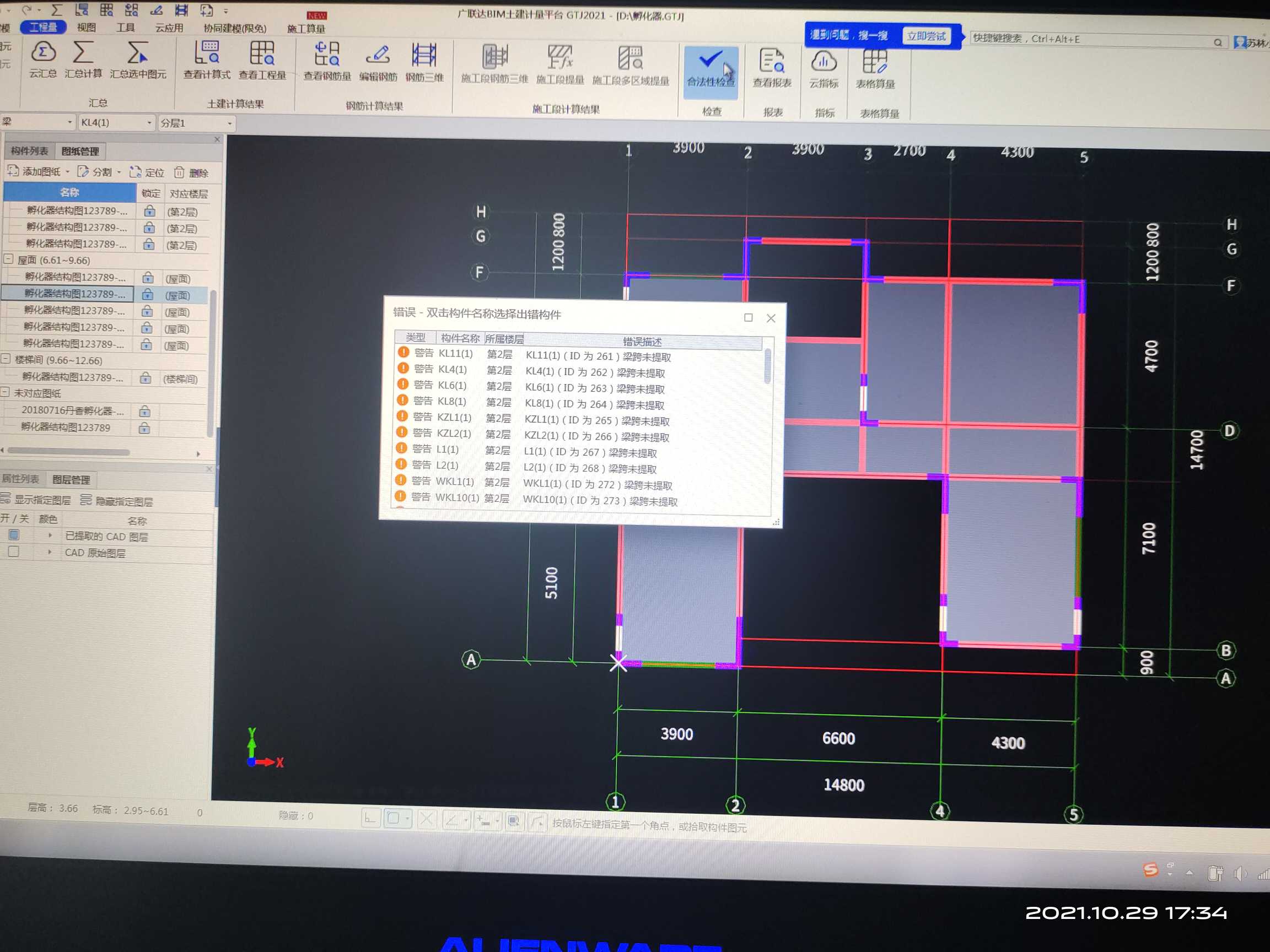Select the KL11(1) warning row
This screenshot has width=1270, height=952.
pyautogui.click(x=579, y=355)
